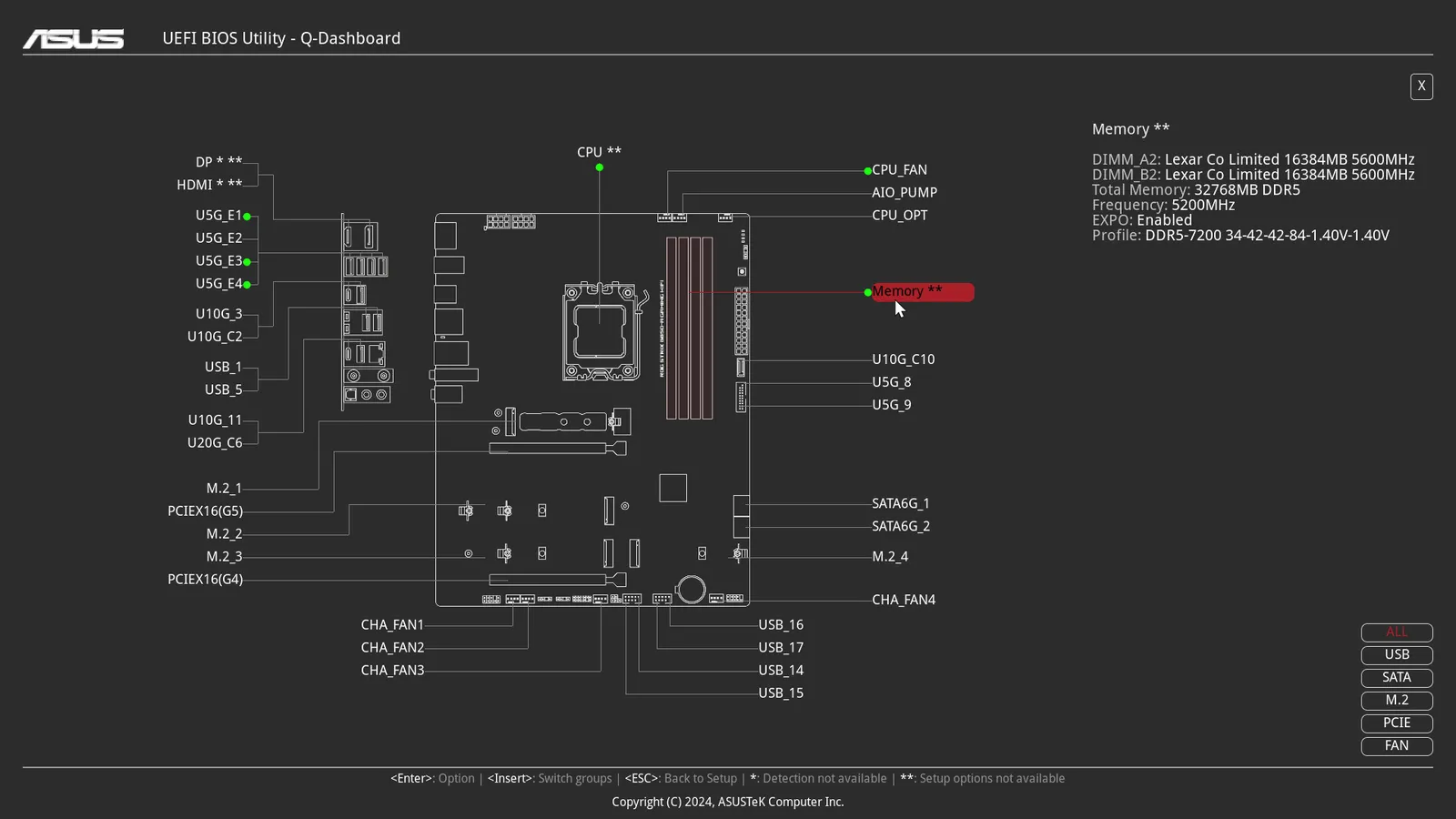1456x819 pixels.
Task: Select the USB_17 header label
Action: click(781, 648)
